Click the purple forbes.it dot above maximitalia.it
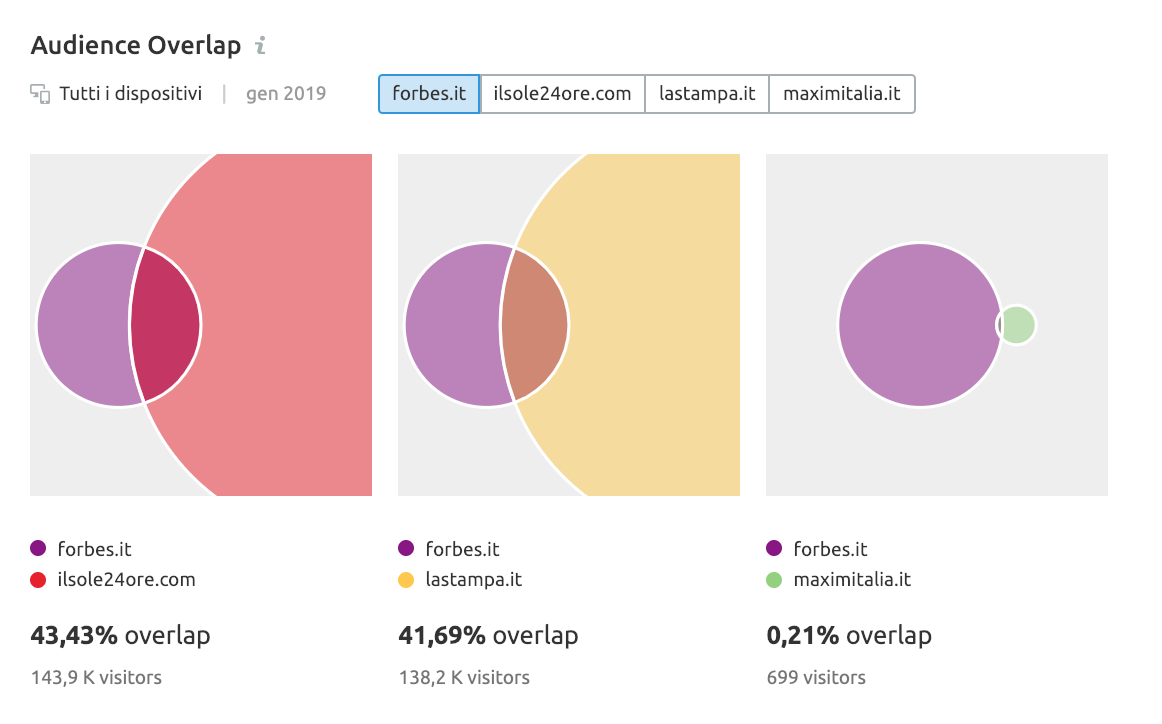This screenshot has width=1162, height=724. pos(774,548)
